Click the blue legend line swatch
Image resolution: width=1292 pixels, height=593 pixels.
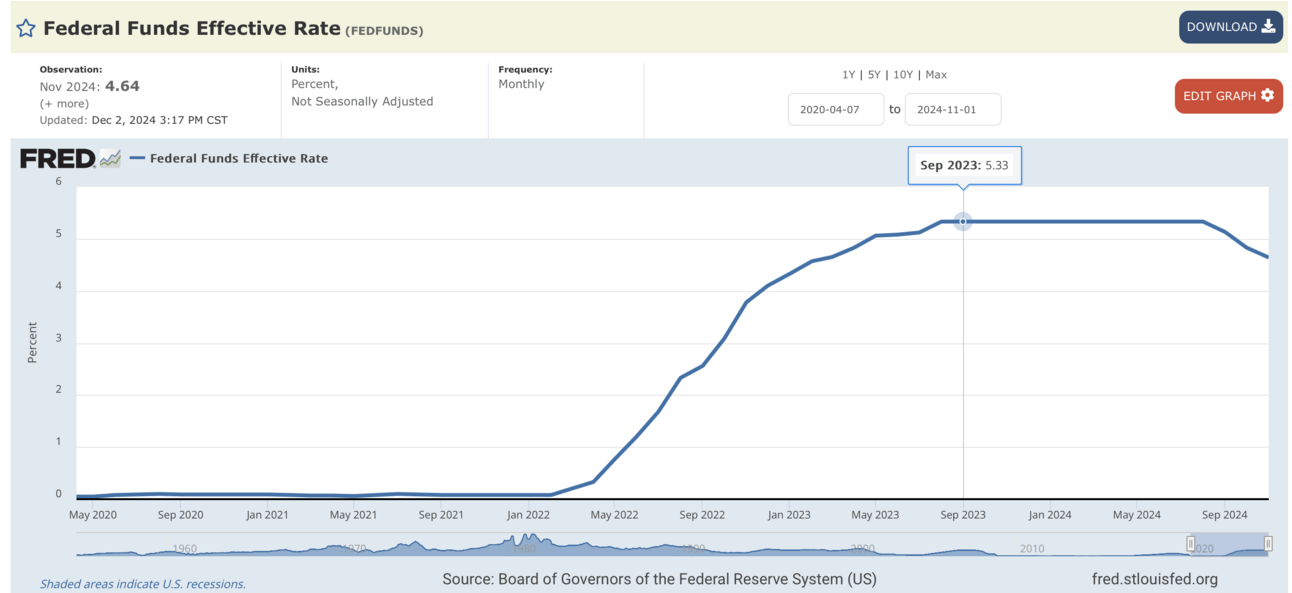point(137,158)
